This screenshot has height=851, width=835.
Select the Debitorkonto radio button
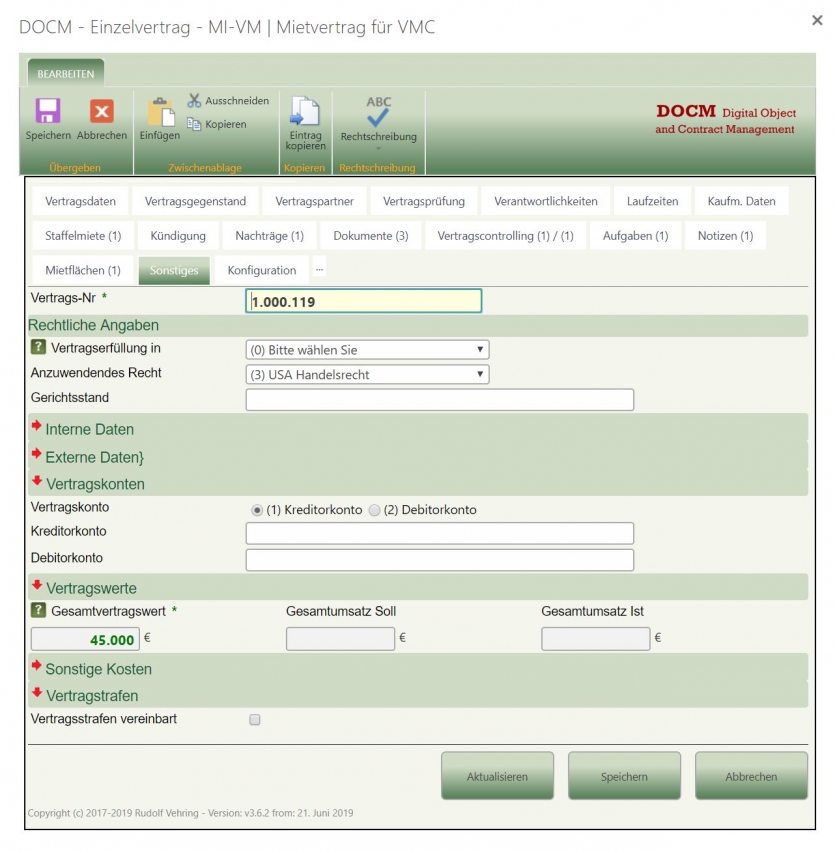click(374, 510)
